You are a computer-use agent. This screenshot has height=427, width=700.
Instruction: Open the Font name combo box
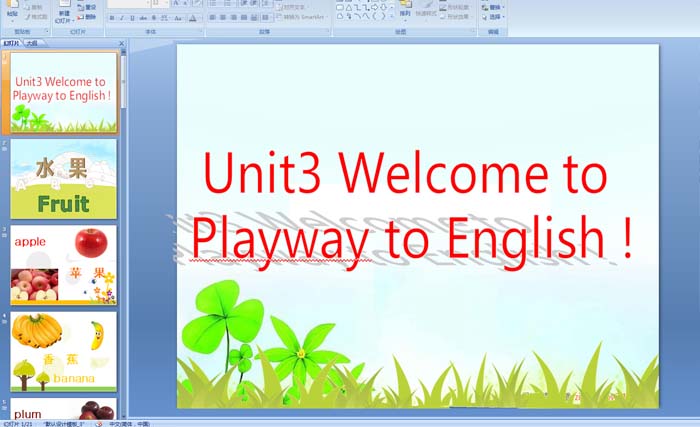pyautogui.click(x=129, y=3)
